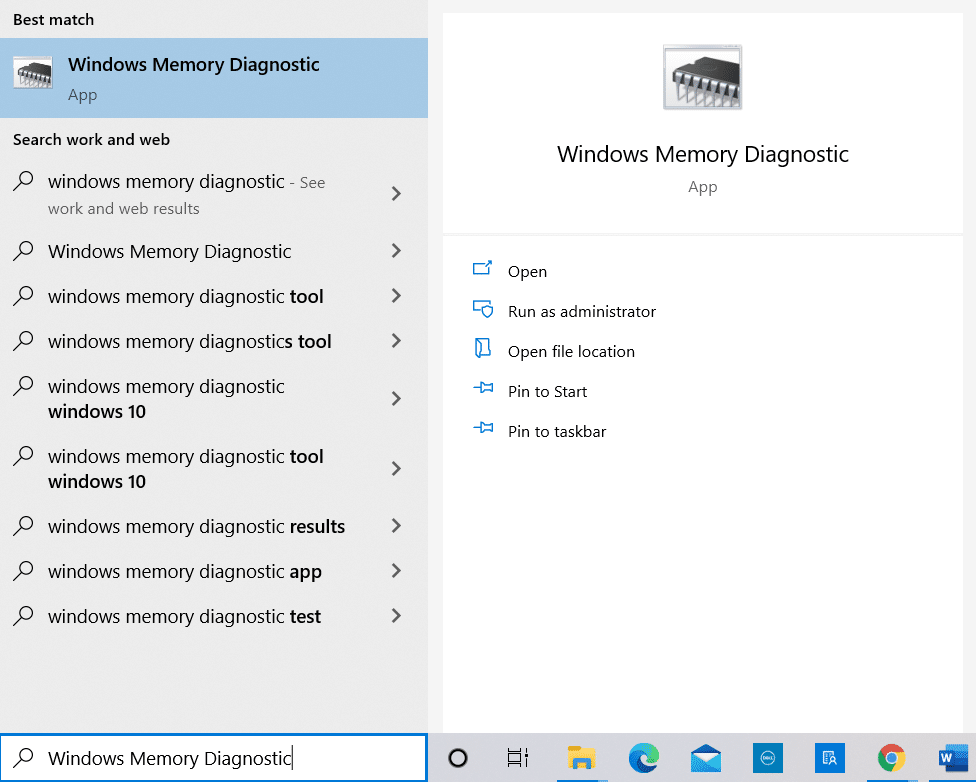Click the Windows Memory Diagnostic preview image

coord(702,76)
